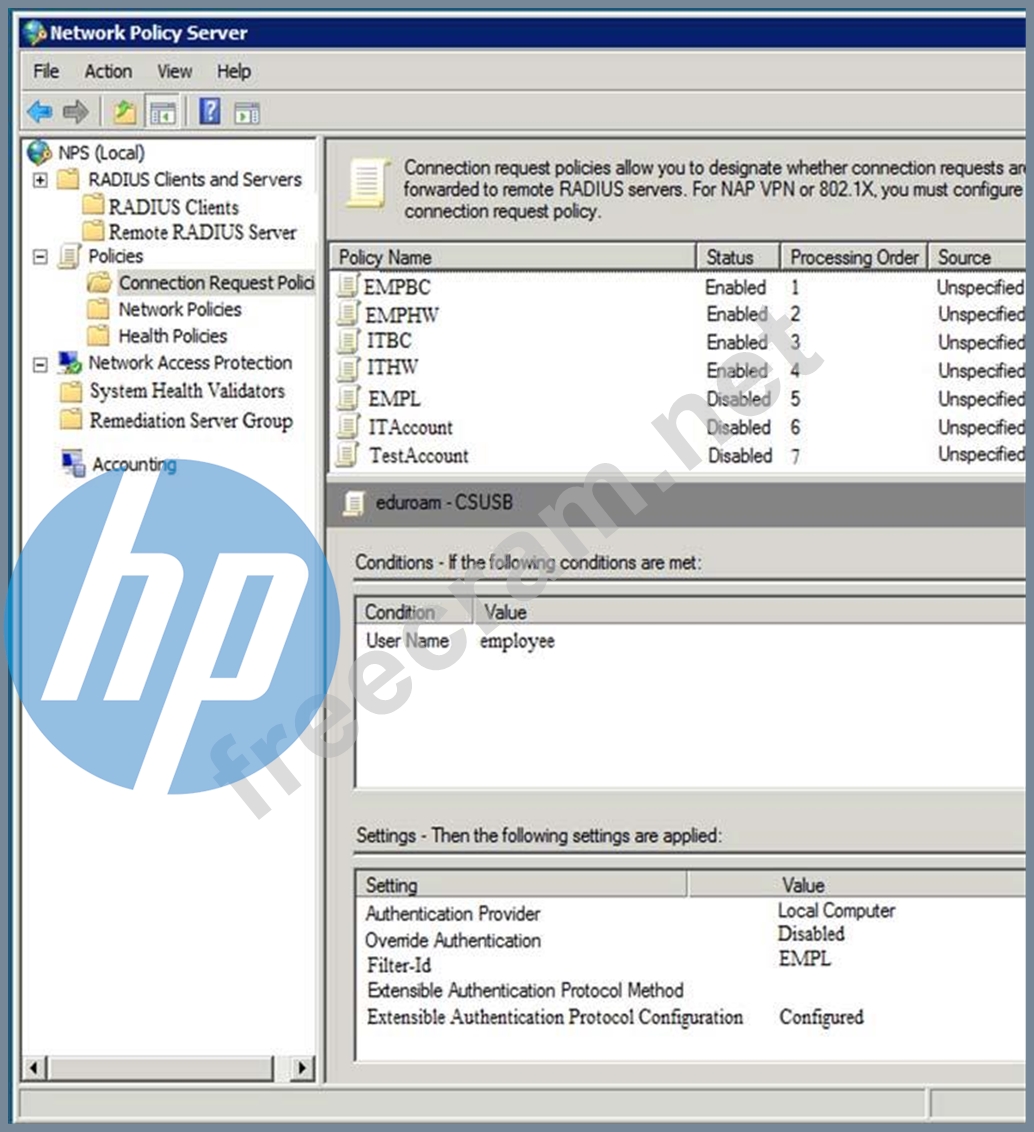This screenshot has width=1034, height=1132.
Task: Select the EMPBC policy name
Action: tap(397, 287)
